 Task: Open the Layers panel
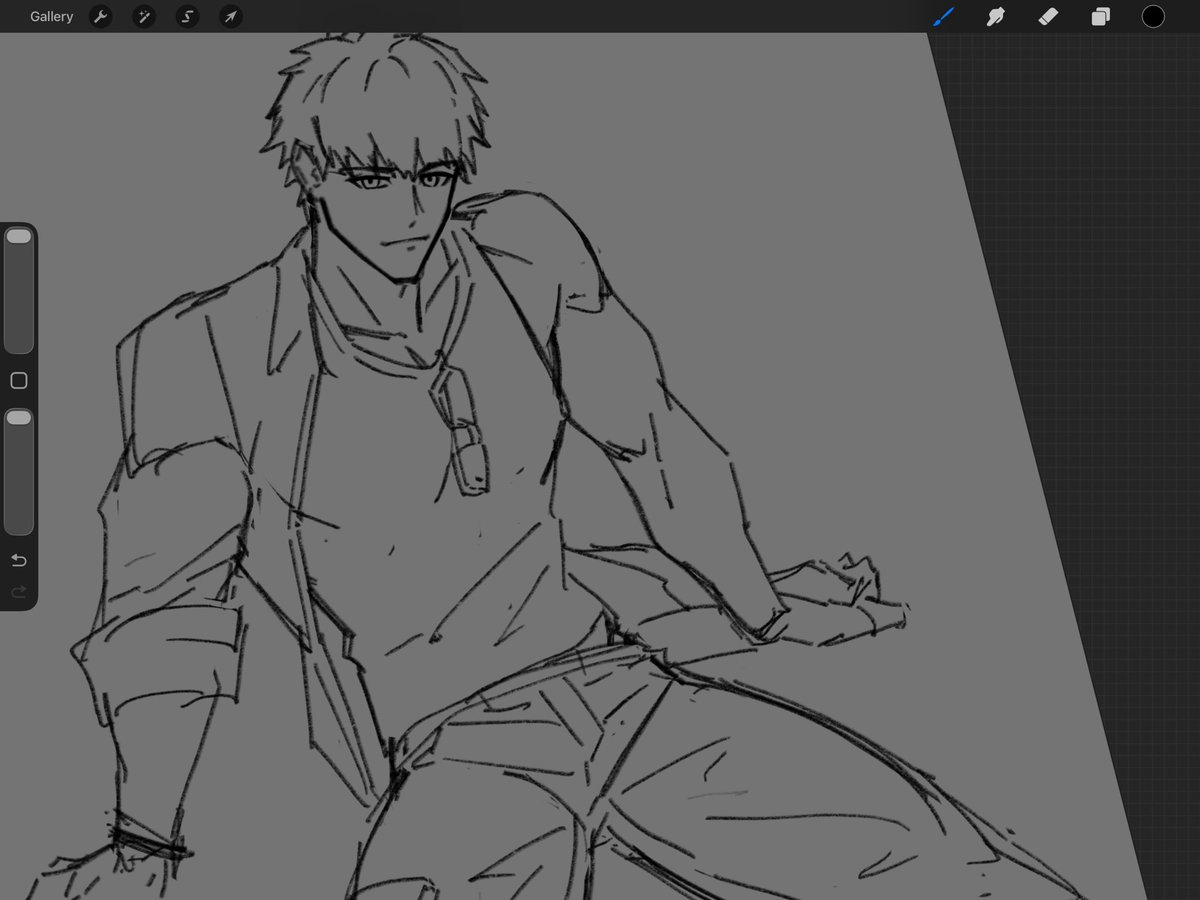(x=1100, y=16)
